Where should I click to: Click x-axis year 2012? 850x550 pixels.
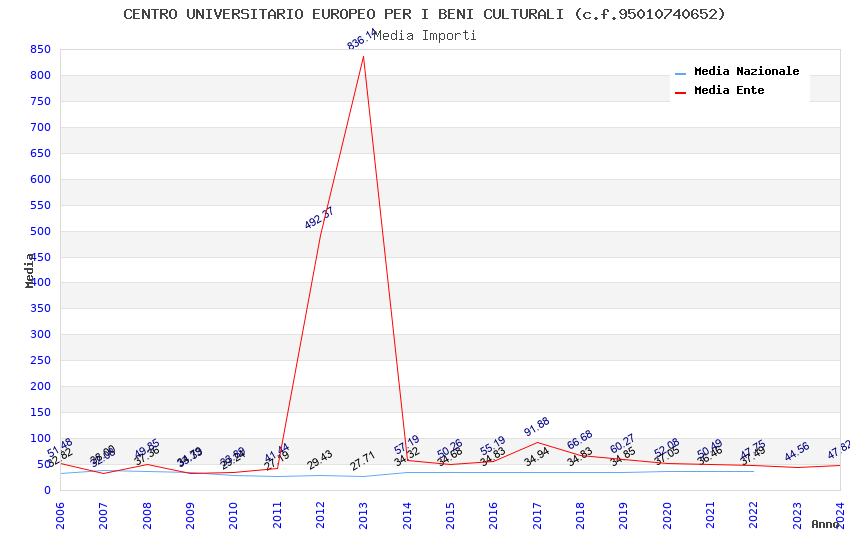pyautogui.click(x=320, y=515)
